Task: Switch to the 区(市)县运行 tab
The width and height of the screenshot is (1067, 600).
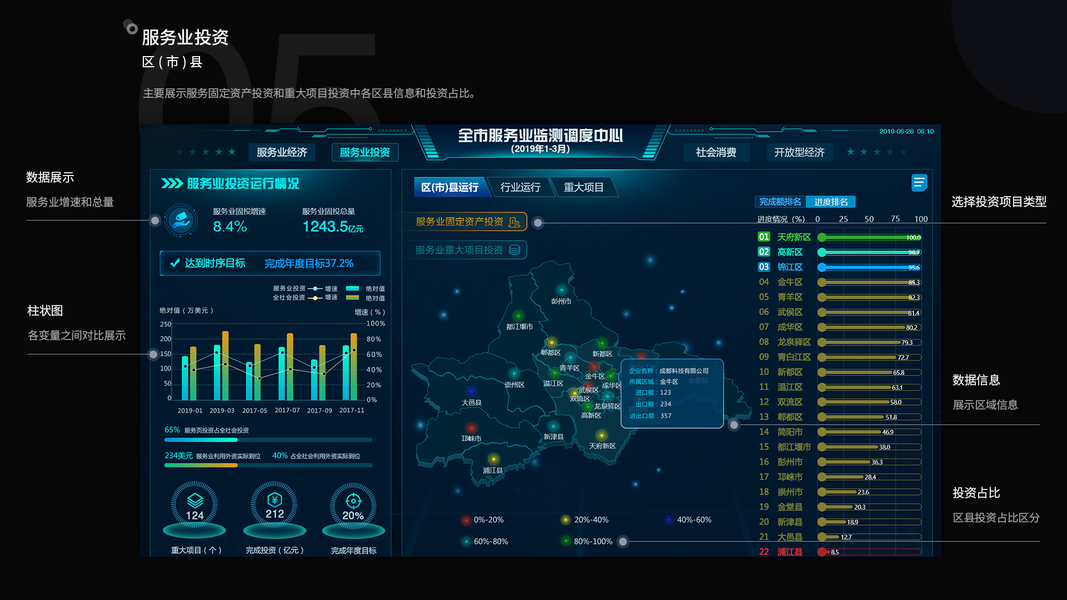Action: (450, 187)
